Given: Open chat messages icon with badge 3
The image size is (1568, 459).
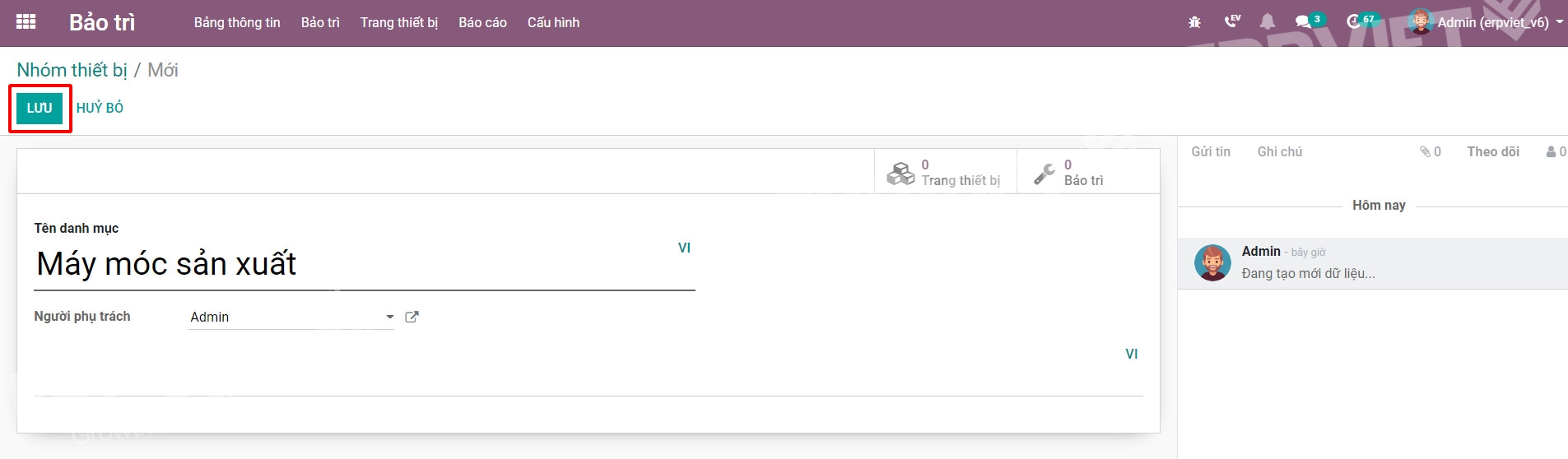Looking at the screenshot, I should pyautogui.click(x=1307, y=21).
